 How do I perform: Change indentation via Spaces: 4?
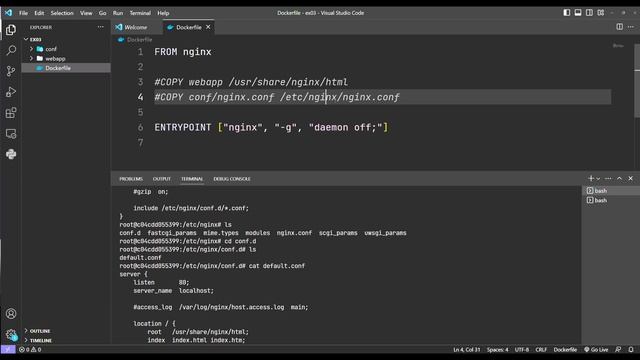click(x=497, y=349)
